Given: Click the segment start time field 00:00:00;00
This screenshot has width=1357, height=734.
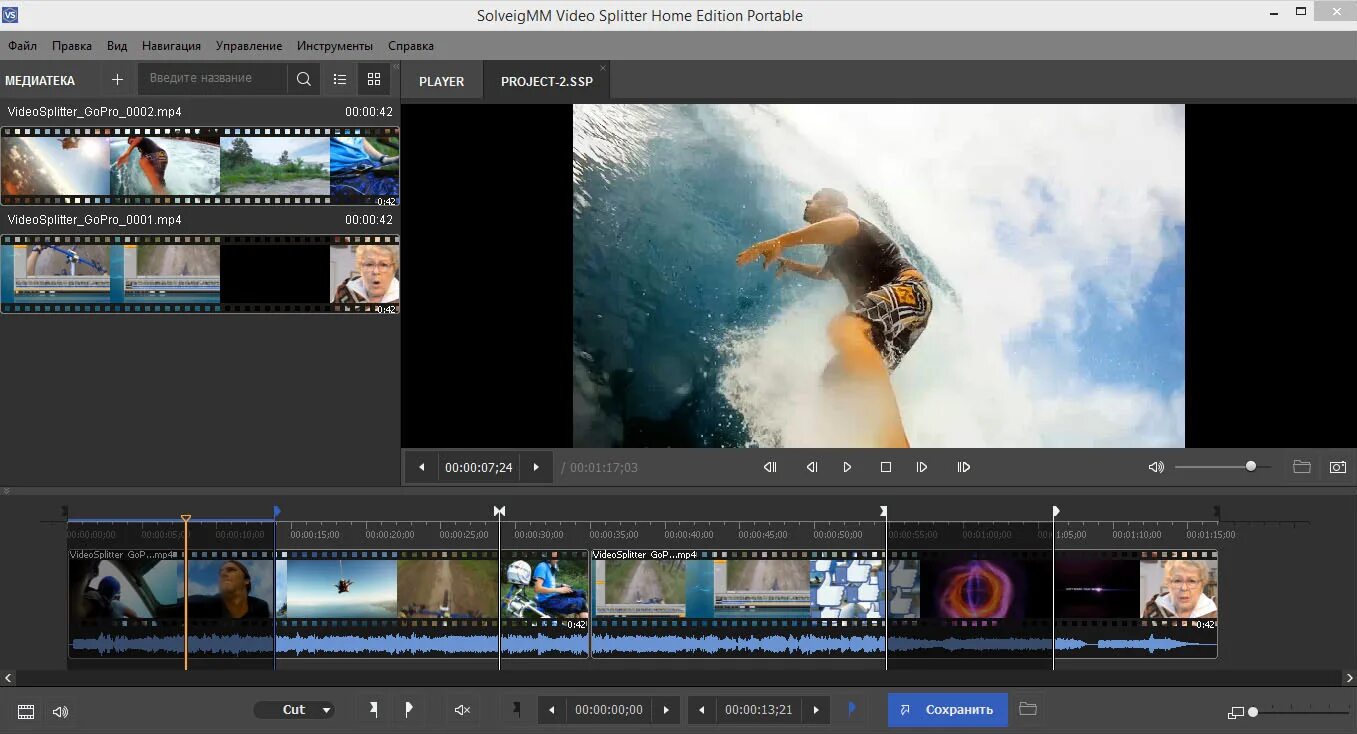Looking at the screenshot, I should tap(609, 710).
